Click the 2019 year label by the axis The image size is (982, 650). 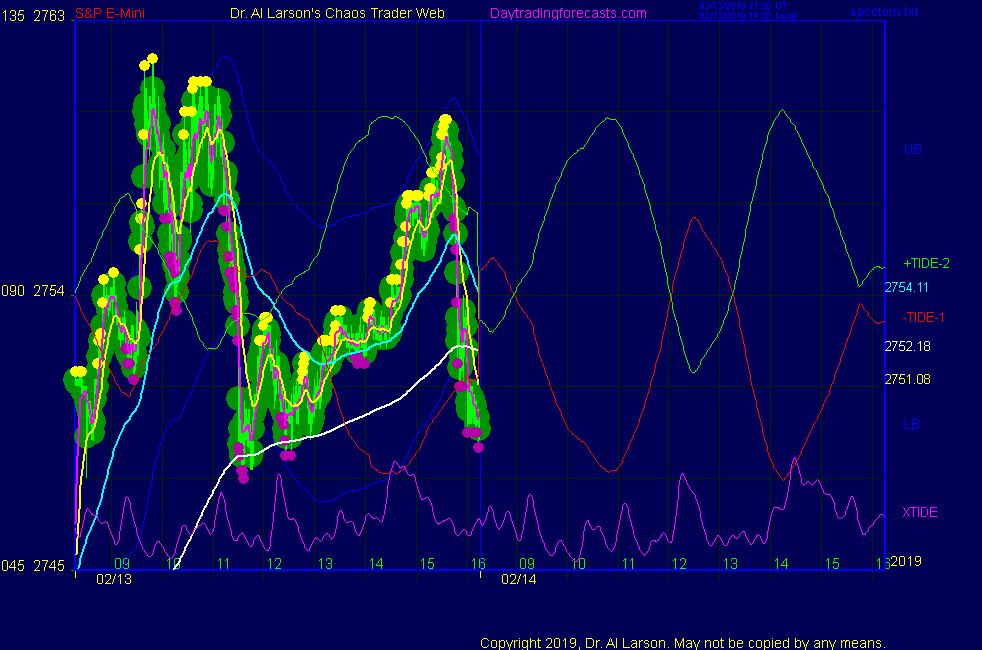click(x=906, y=561)
